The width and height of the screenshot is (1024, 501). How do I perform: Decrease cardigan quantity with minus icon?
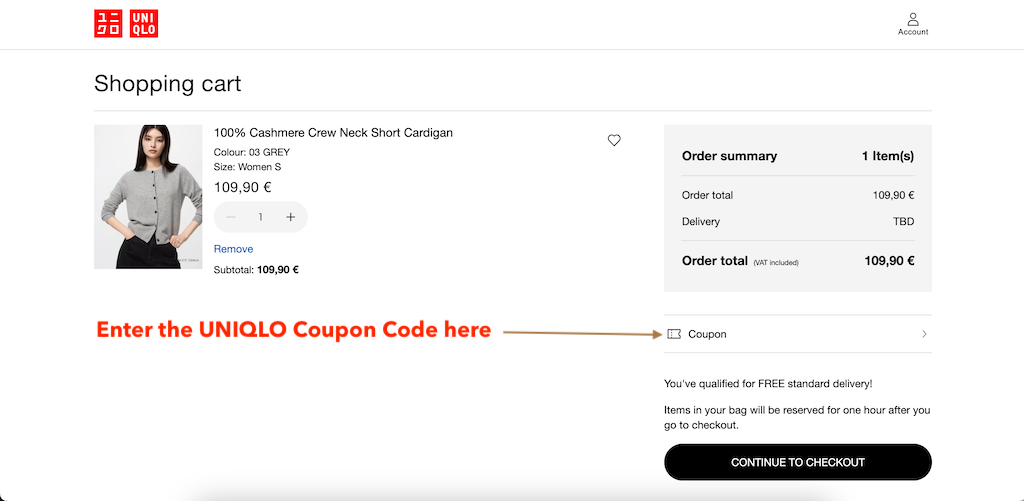pos(231,217)
